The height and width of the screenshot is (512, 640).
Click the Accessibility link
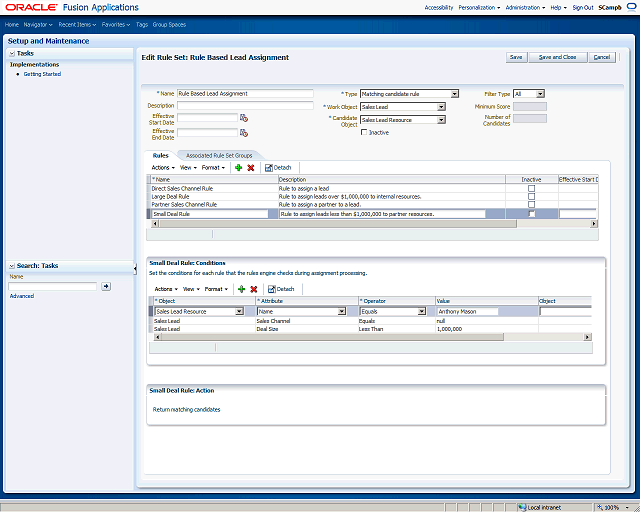[439, 7]
